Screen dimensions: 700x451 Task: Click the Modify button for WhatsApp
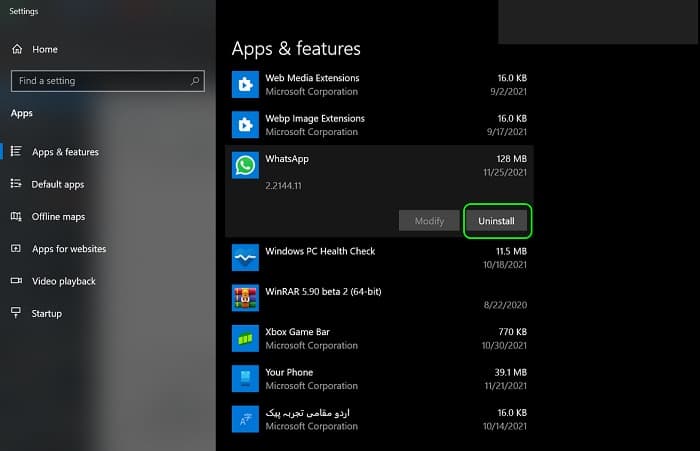pyautogui.click(x=429, y=221)
